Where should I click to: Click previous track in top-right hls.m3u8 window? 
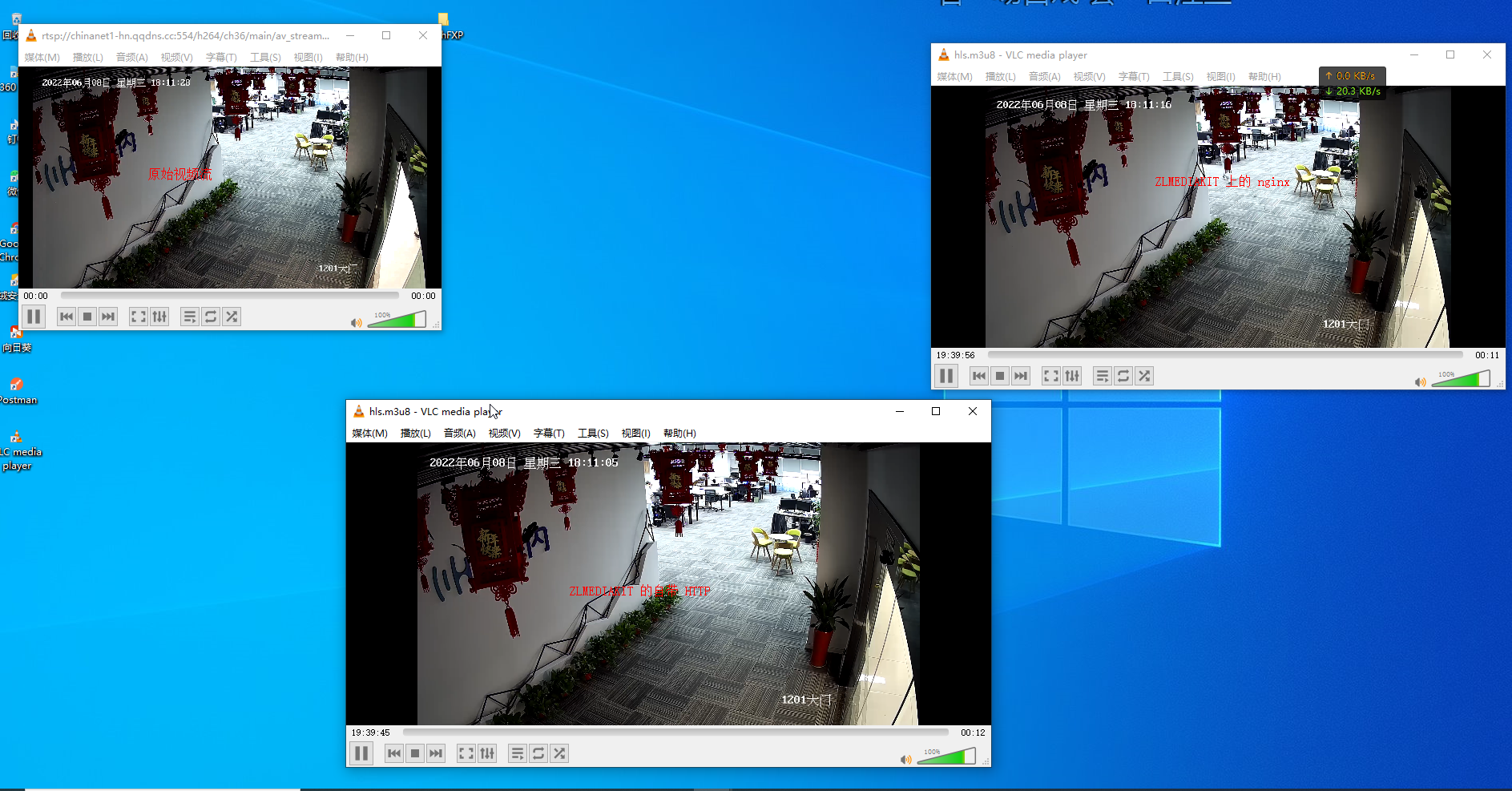[x=979, y=376]
